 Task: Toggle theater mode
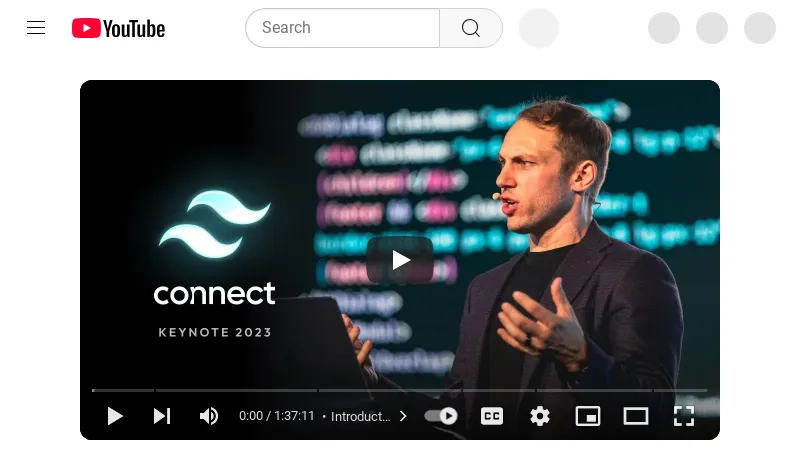[x=636, y=416]
